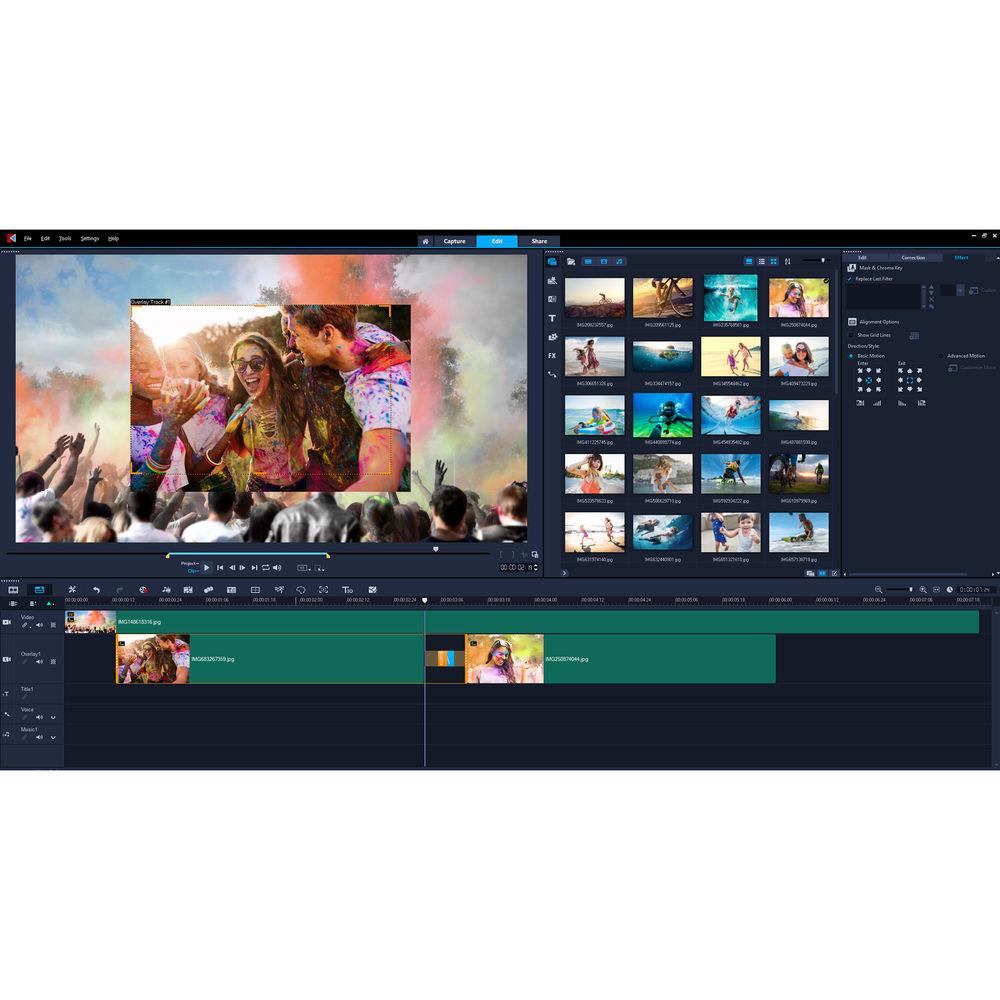Collapse the Effect panel with its arrow
This screenshot has height=1000, width=1000.
point(997,257)
